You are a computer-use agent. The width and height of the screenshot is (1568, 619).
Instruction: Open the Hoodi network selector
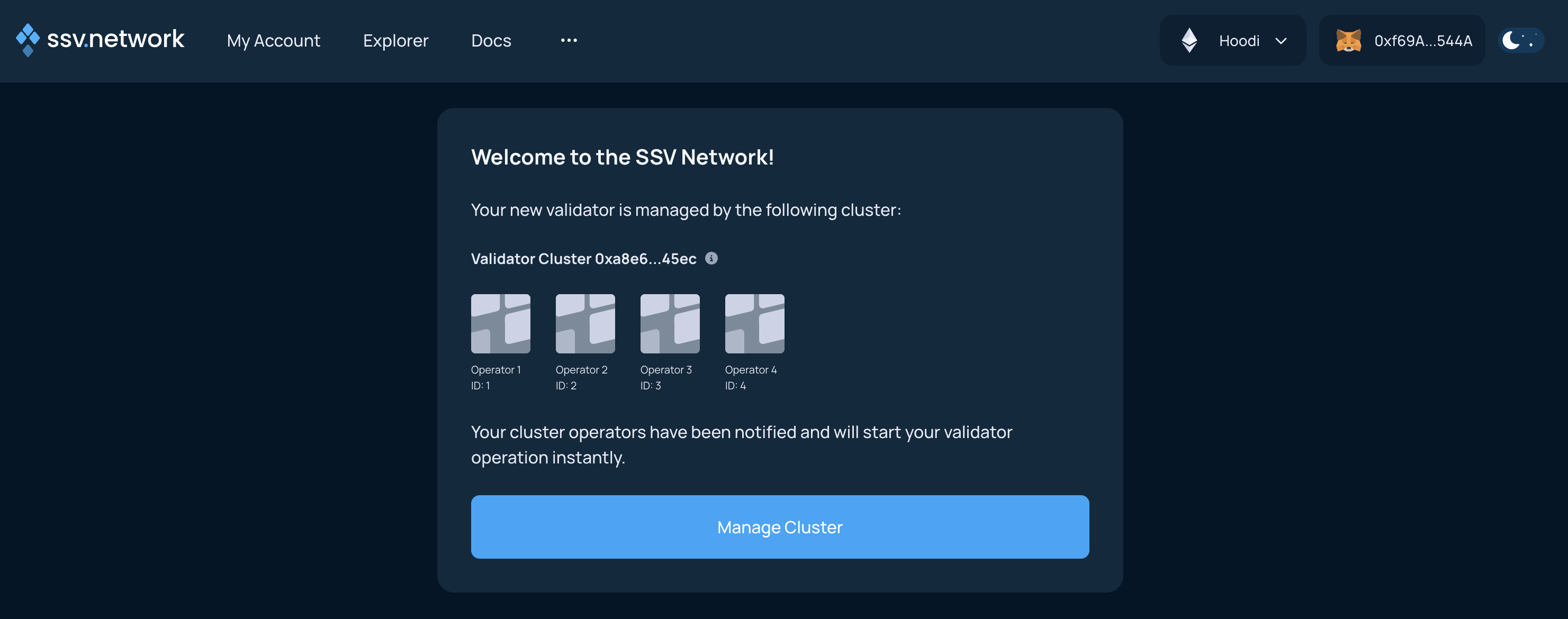pos(1232,40)
